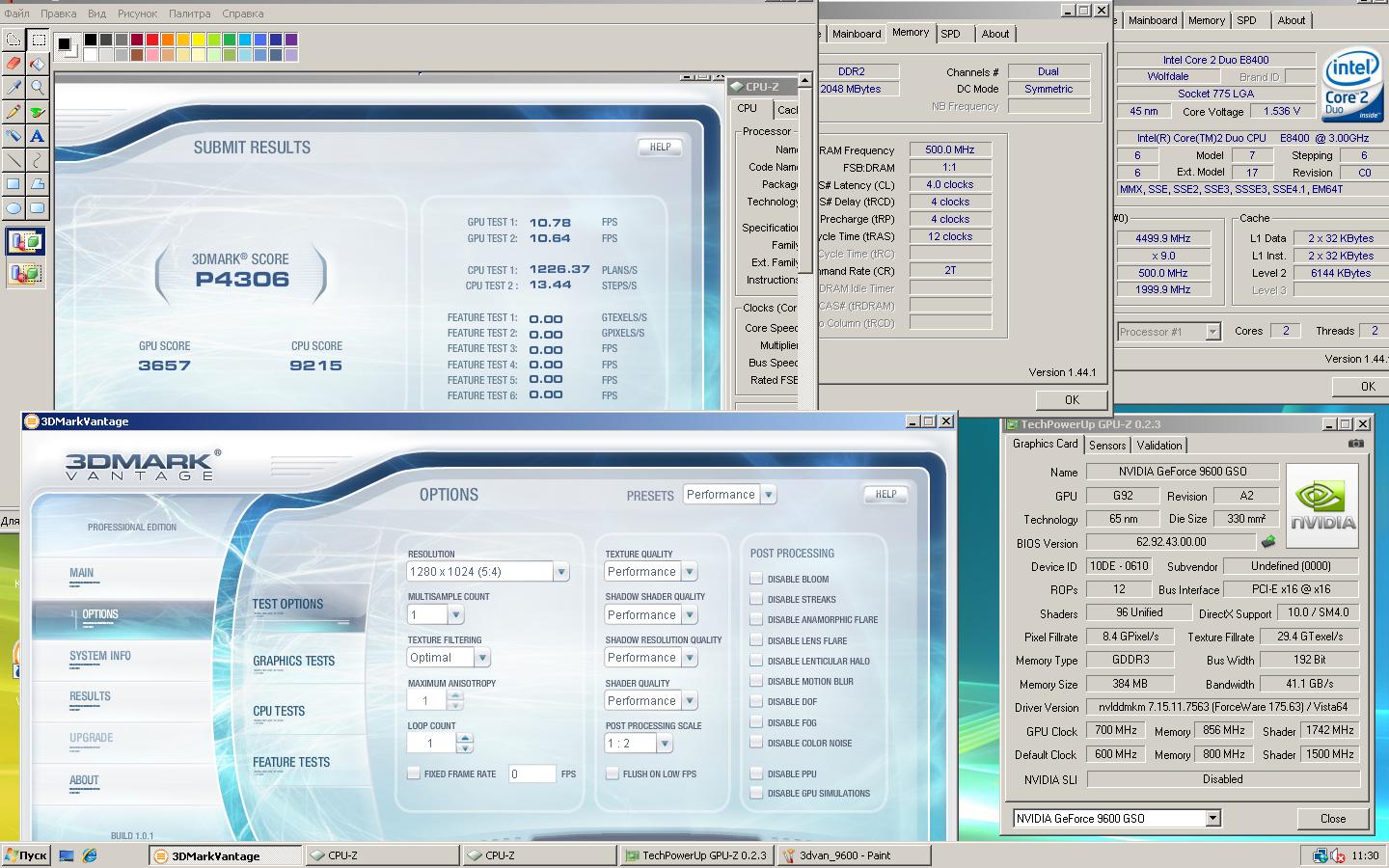The width and height of the screenshot is (1389, 868).
Task: Select the rectangular selection tool in Paint
Action: pos(38,40)
